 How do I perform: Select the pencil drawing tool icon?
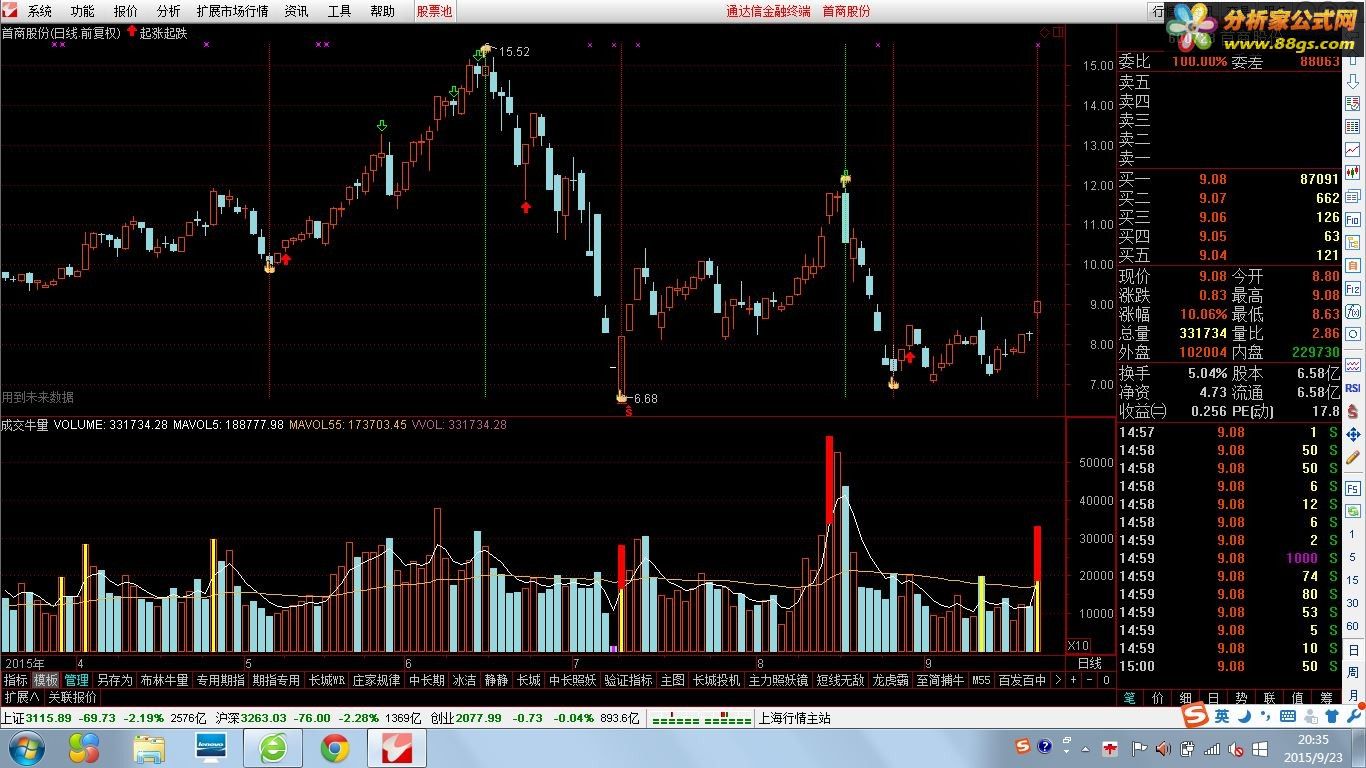[1353, 457]
